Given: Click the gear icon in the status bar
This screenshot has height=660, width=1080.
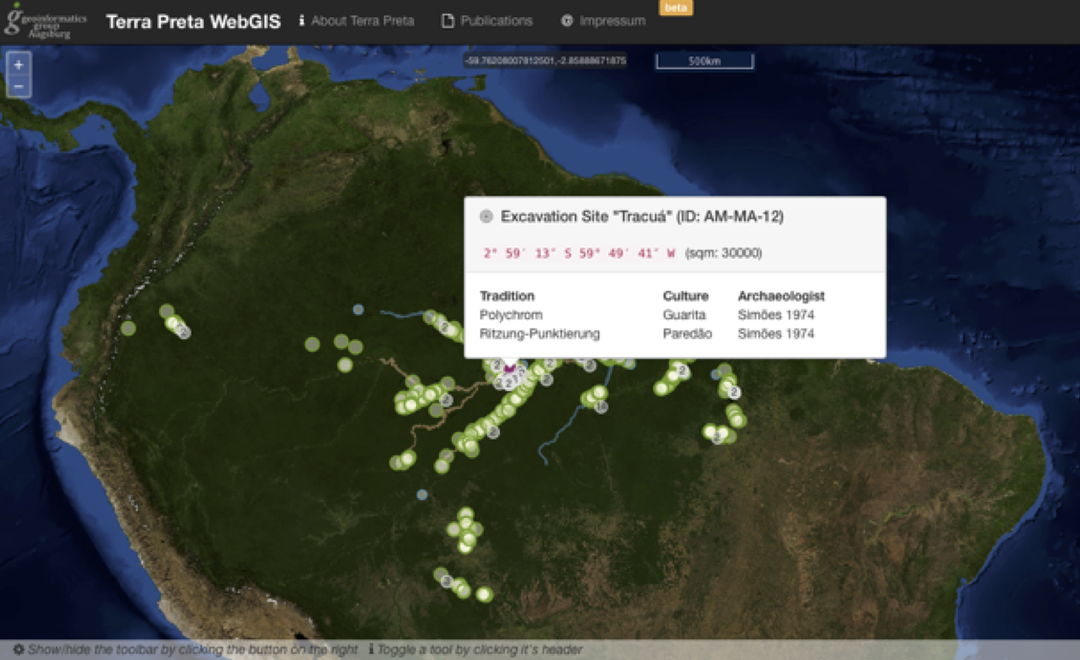Looking at the screenshot, I should (18, 650).
